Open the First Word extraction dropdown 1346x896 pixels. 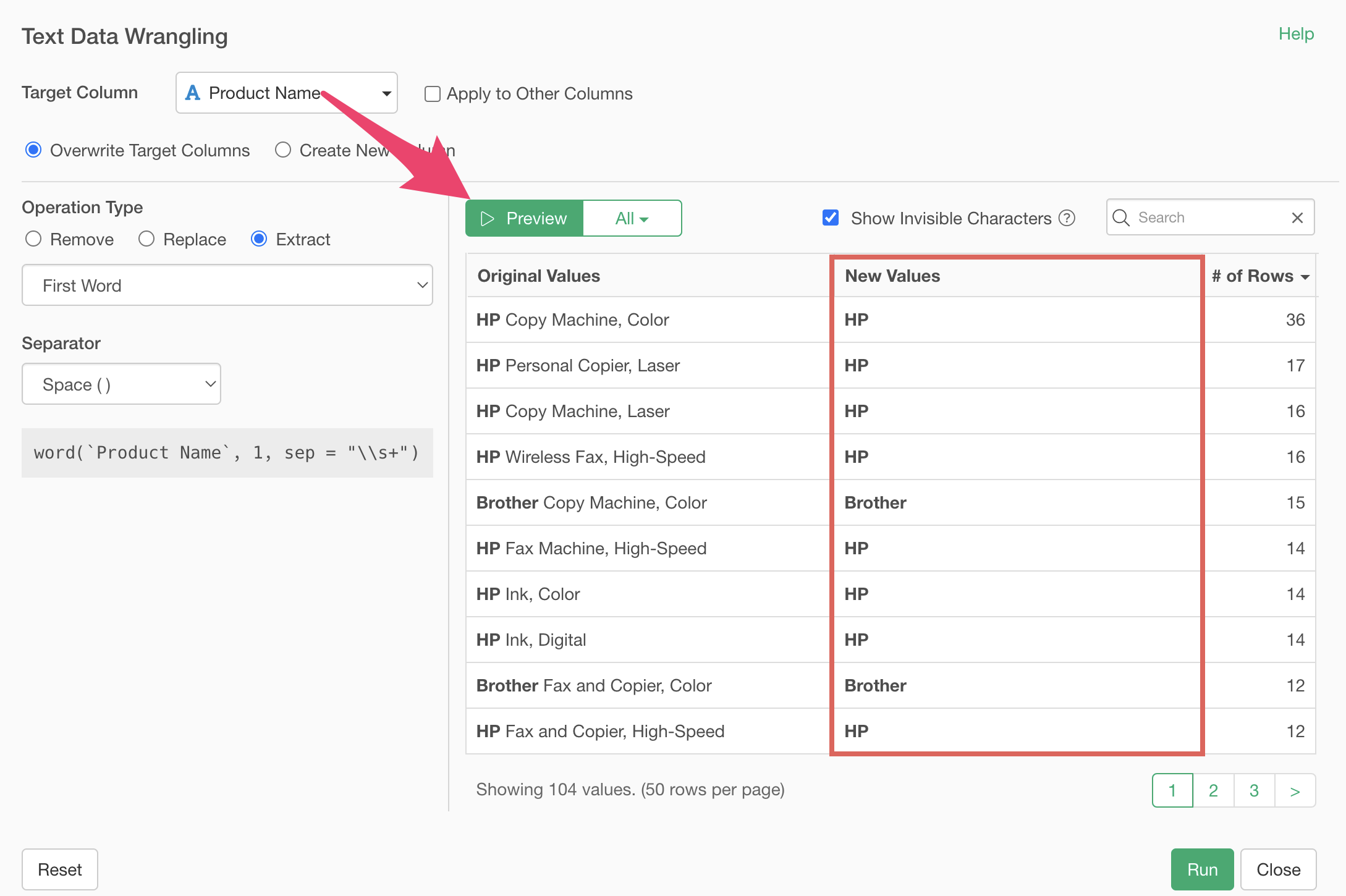(x=227, y=285)
